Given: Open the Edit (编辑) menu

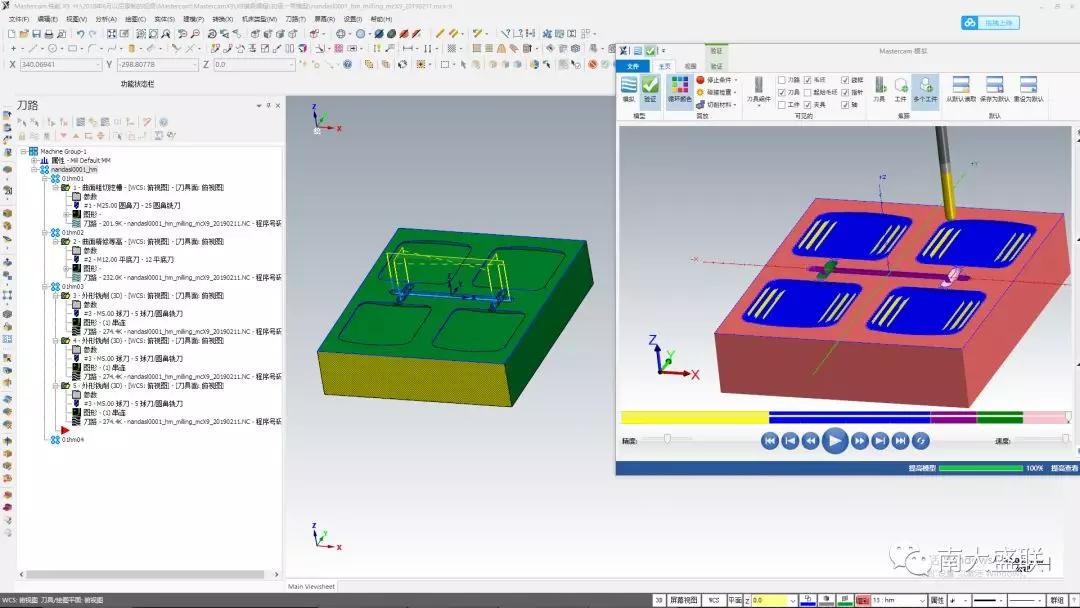Looking at the screenshot, I should pyautogui.click(x=48, y=19).
